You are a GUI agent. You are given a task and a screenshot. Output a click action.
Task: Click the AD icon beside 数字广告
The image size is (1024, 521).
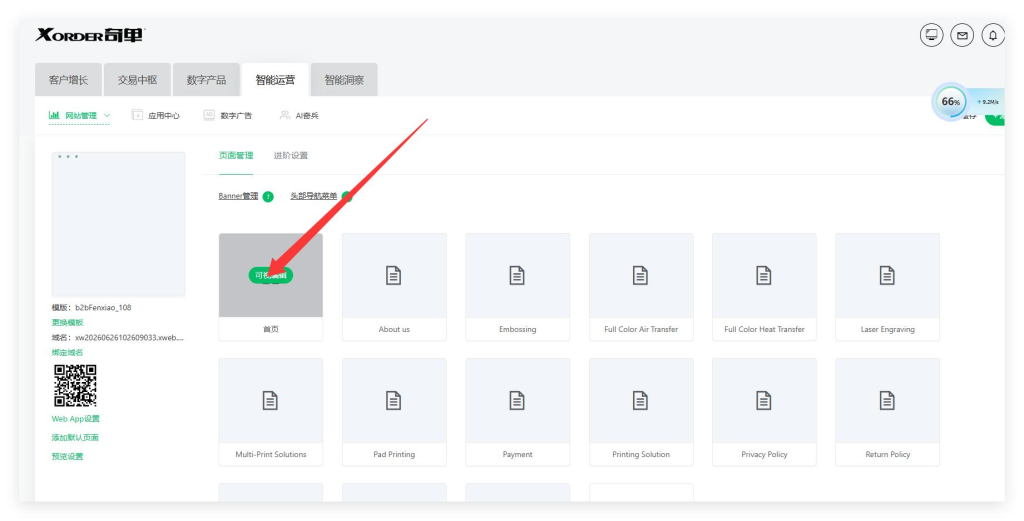pyautogui.click(x=209, y=115)
